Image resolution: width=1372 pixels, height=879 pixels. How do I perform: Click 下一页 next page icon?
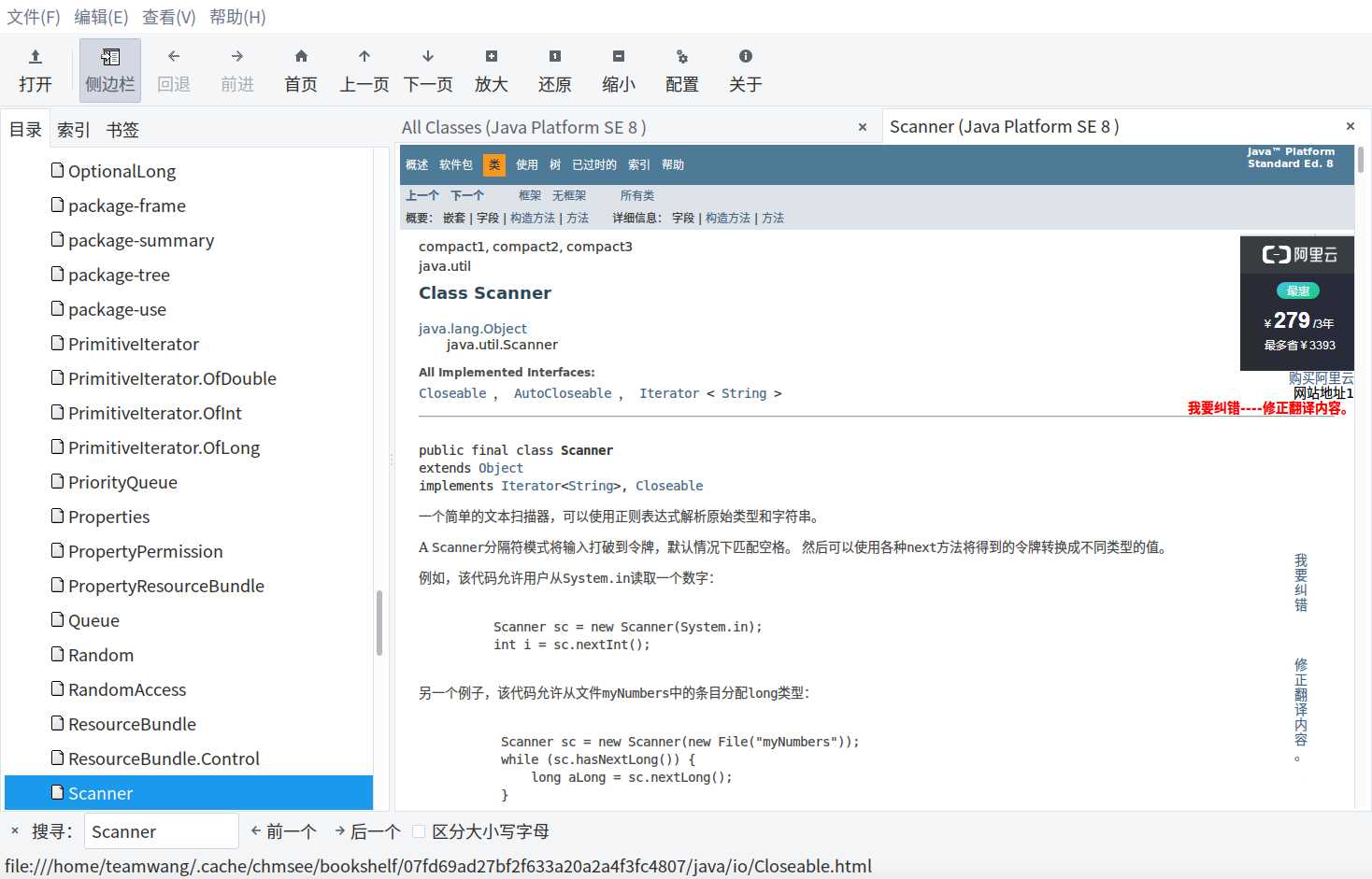[428, 57]
